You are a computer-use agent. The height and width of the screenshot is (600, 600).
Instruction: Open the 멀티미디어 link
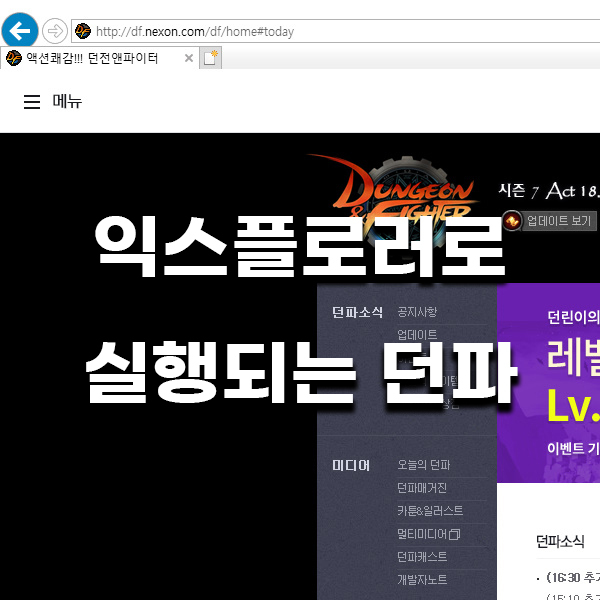tap(422, 534)
